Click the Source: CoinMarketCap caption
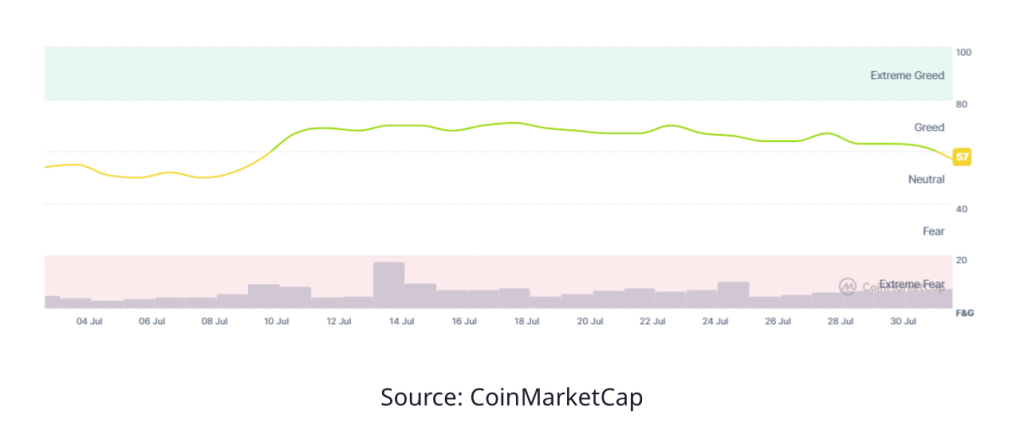The image size is (1024, 427). click(511, 396)
